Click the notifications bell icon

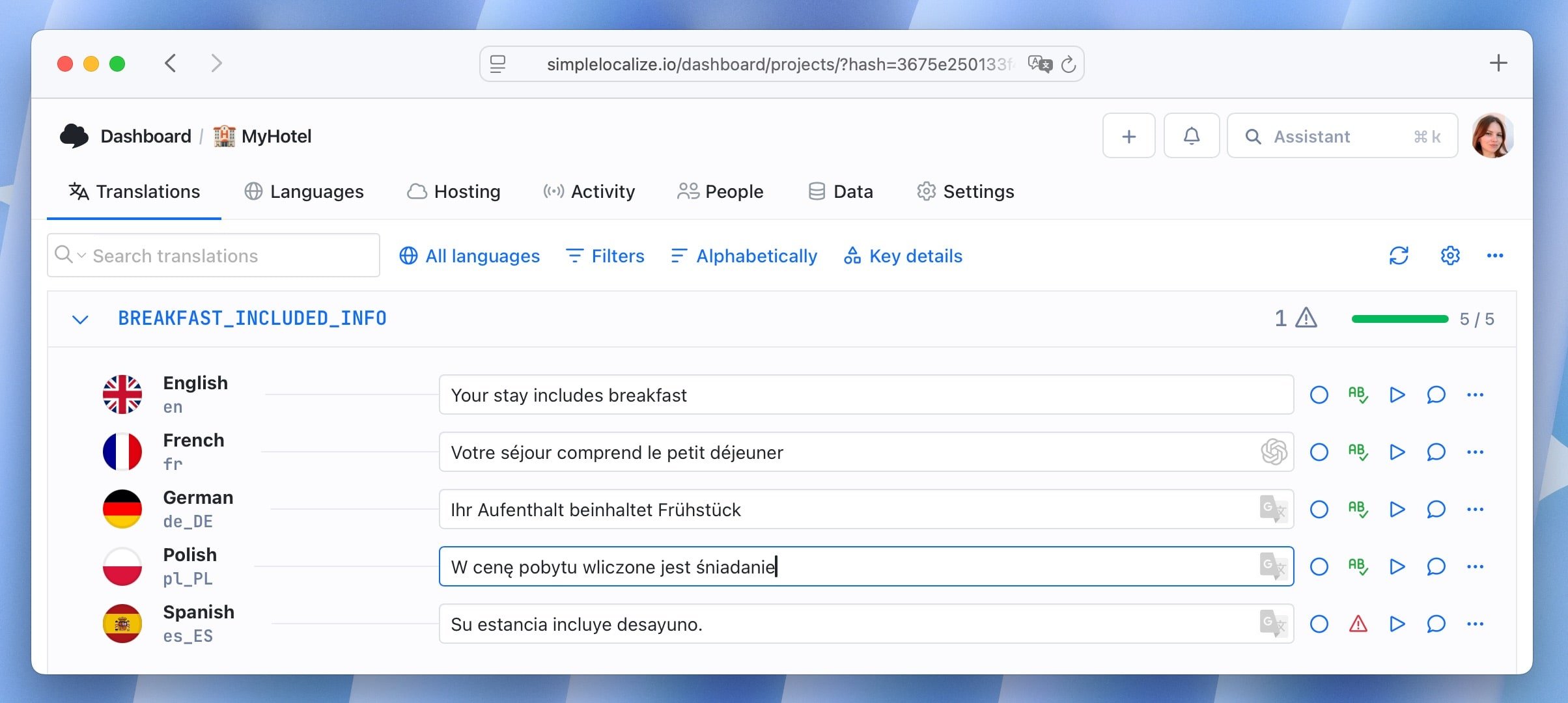[1191, 136]
